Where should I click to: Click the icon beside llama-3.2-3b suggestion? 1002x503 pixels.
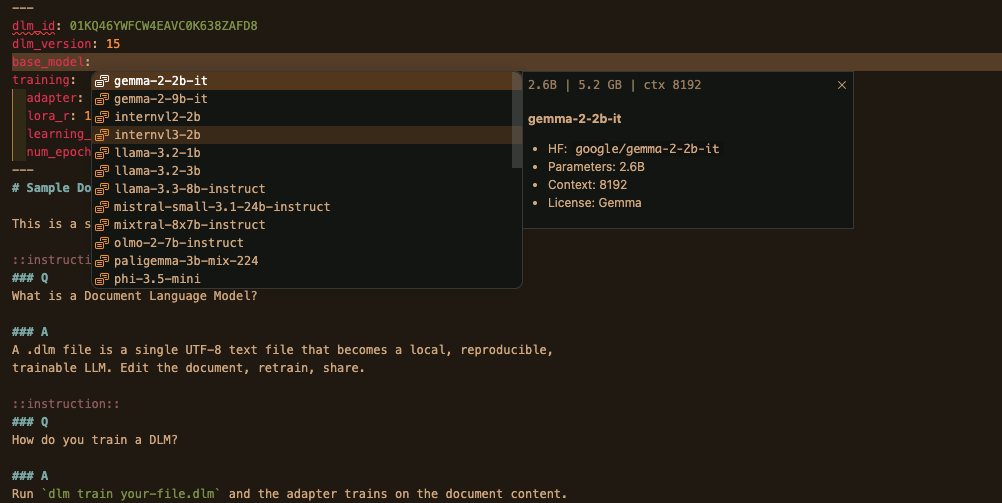coord(102,171)
